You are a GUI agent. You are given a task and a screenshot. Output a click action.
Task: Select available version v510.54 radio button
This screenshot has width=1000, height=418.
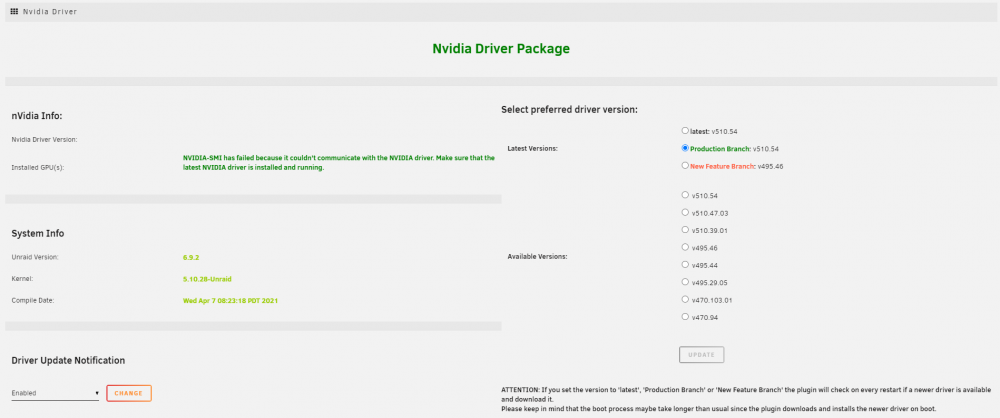point(685,195)
